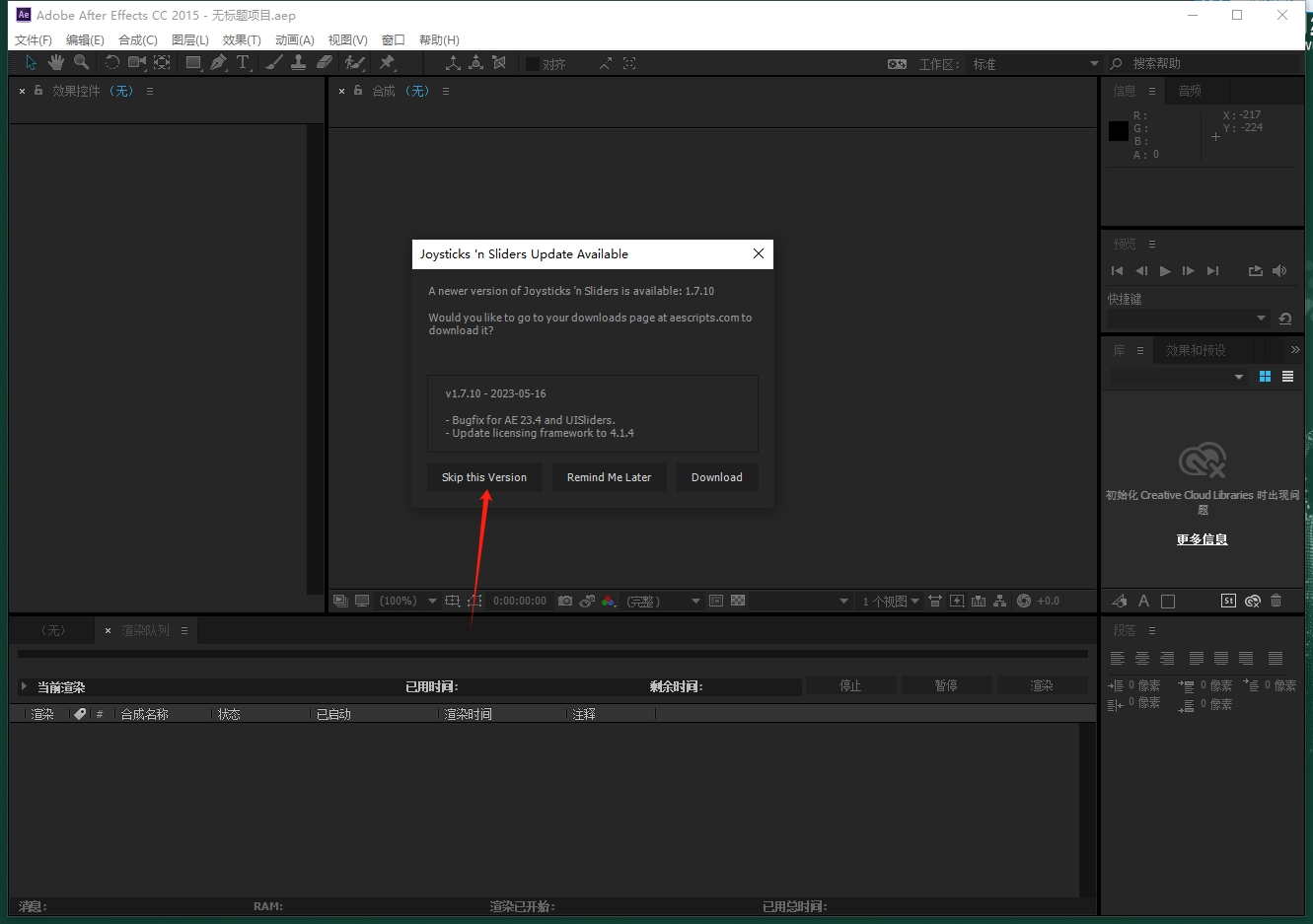Image resolution: width=1313 pixels, height=924 pixels.
Task: Switch to the 音频 tab
Action: pos(1190,91)
